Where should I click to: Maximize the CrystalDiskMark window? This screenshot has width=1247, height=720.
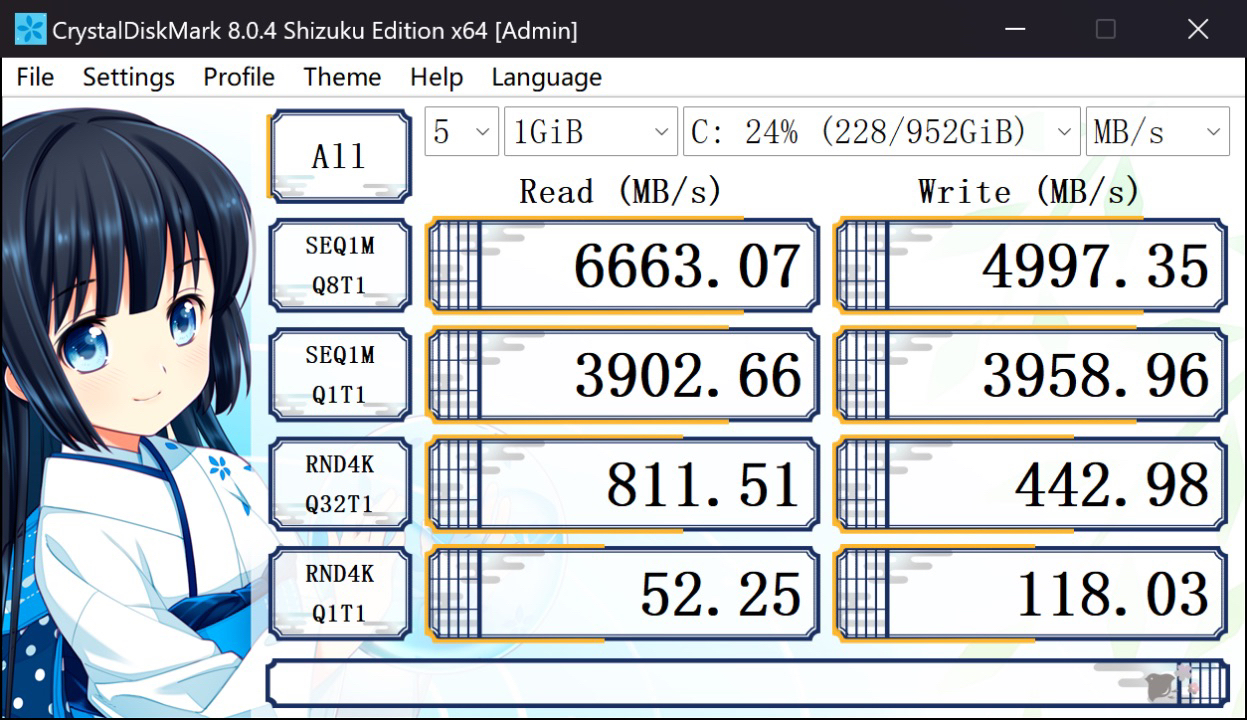1105,30
